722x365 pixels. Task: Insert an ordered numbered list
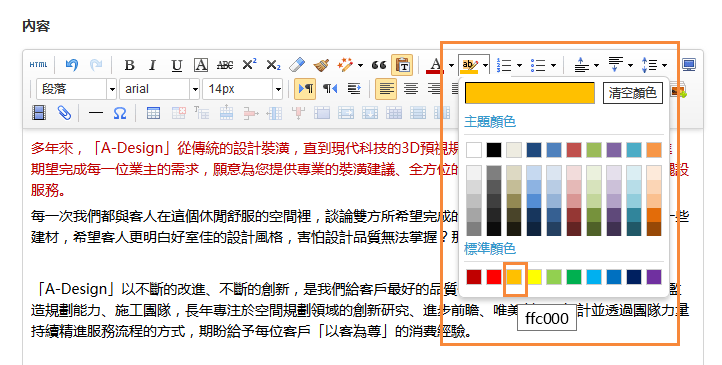[x=504, y=65]
